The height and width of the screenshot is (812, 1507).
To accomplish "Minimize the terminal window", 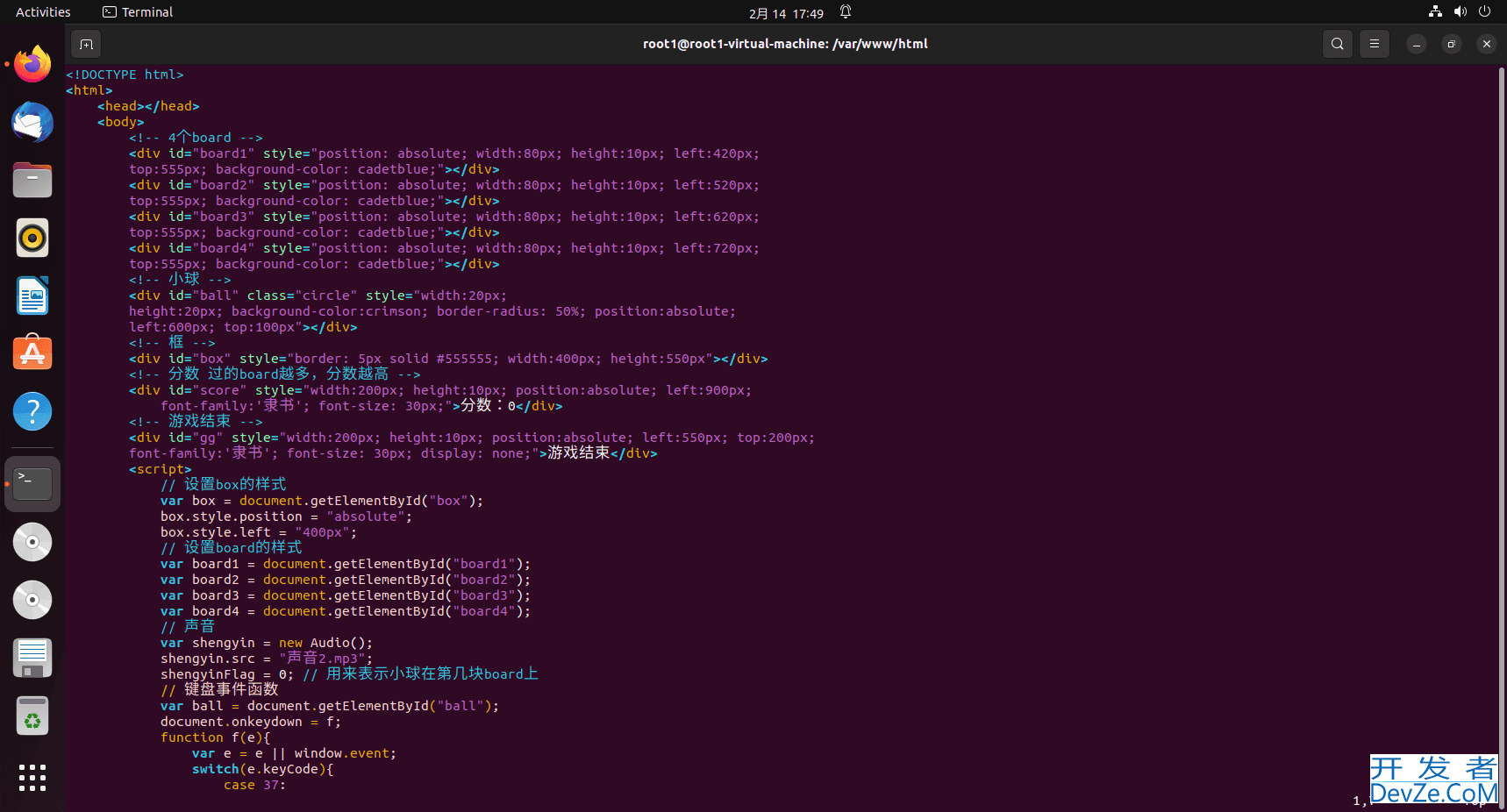I will 1416,44.
